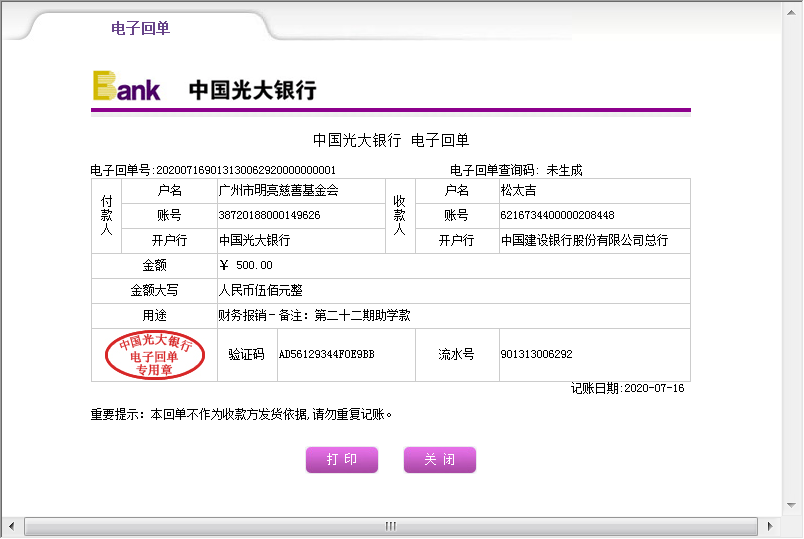Click 电子回单查询码 status 未生成

(x=565, y=170)
